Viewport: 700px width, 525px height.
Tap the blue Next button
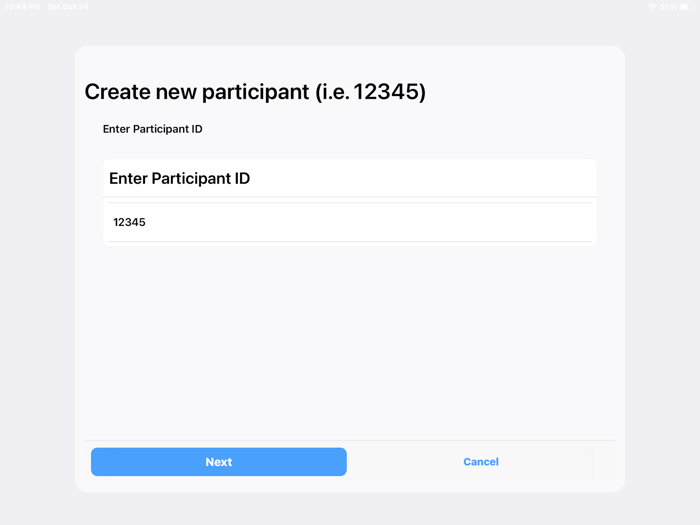point(218,462)
